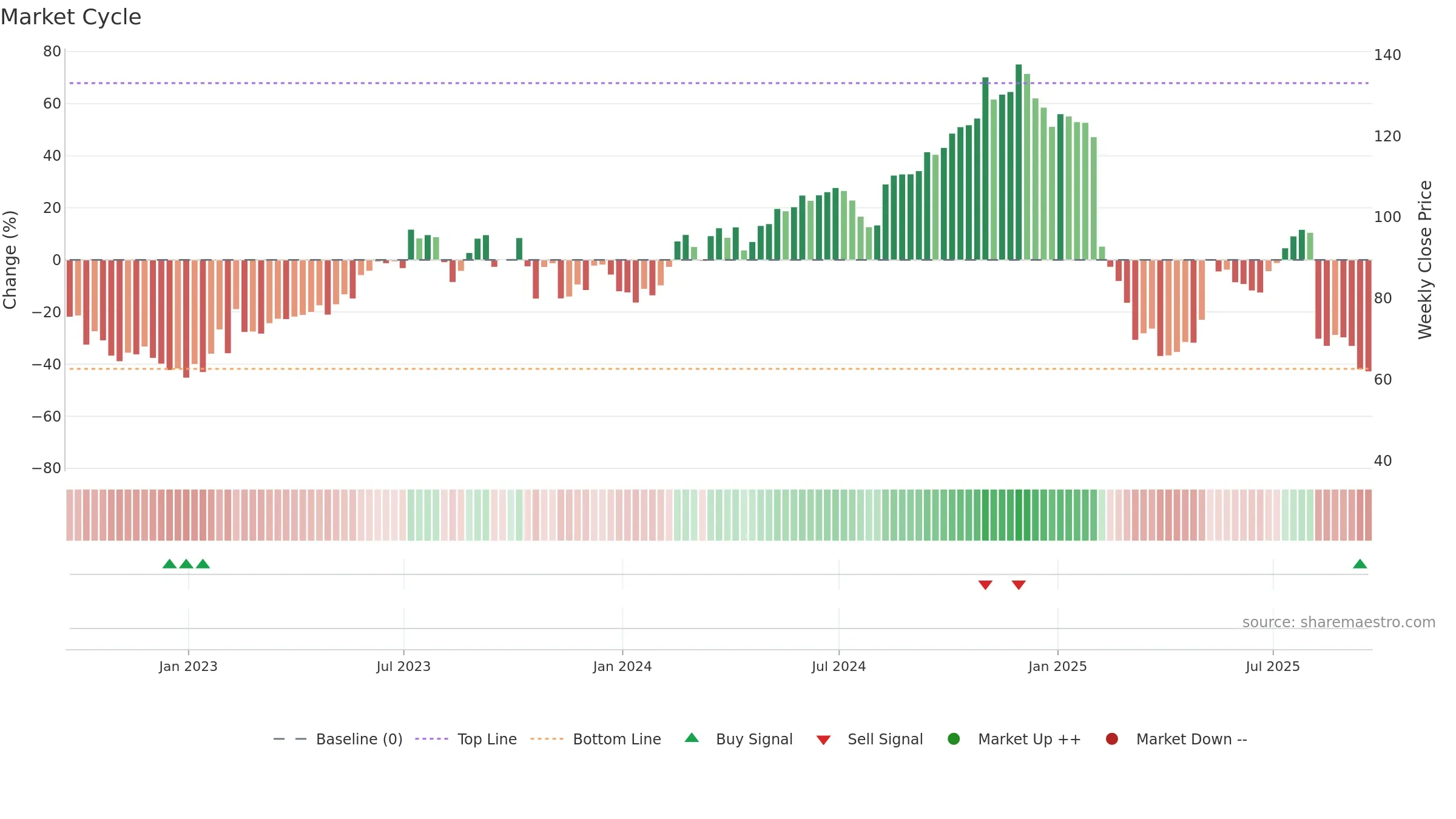Click the purple dotted Top Line legend sample
This screenshot has height=819, width=1456.
(431, 739)
